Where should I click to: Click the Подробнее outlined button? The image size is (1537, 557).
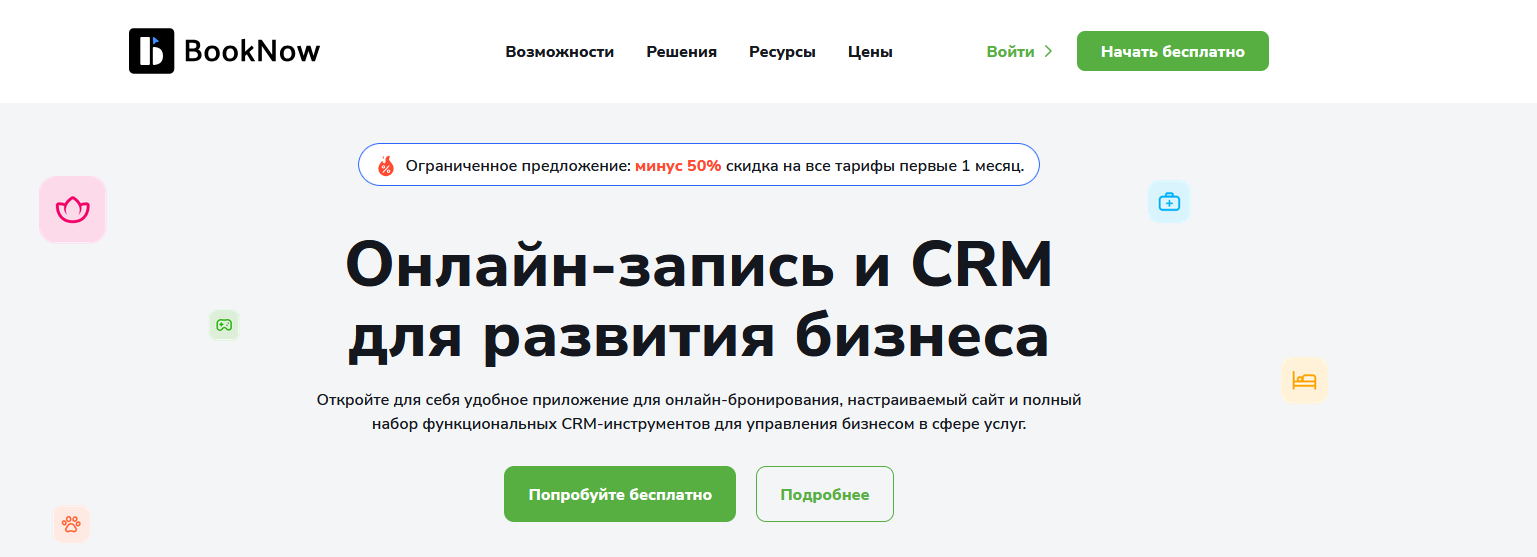point(824,494)
